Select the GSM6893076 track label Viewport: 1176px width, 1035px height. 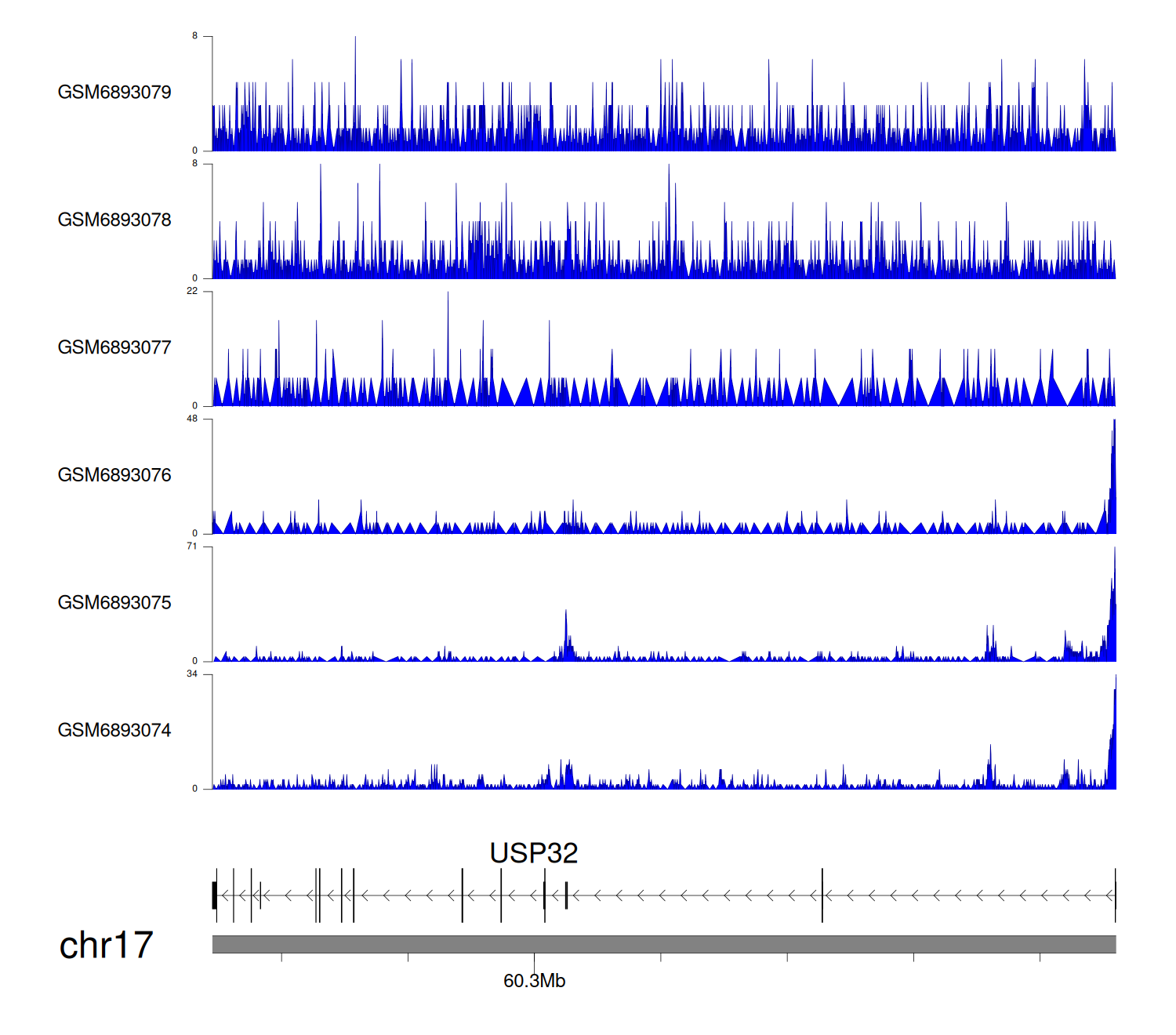pyautogui.click(x=114, y=476)
